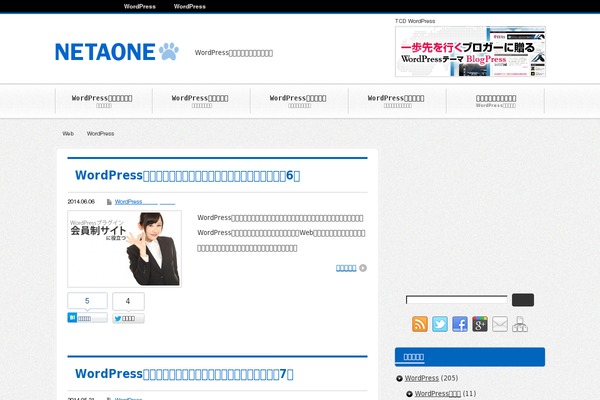The height and width of the screenshot is (400, 600).
Task: Open the sitemap icon in sidebar
Action: point(520,324)
